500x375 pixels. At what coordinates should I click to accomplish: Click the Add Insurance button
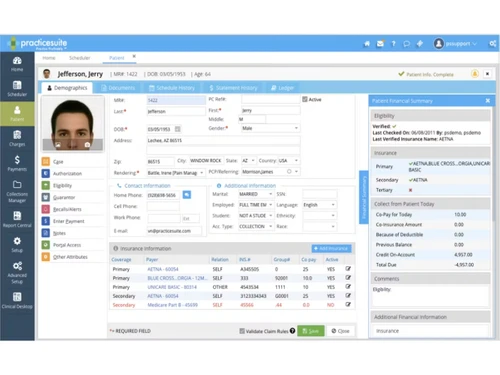331,248
